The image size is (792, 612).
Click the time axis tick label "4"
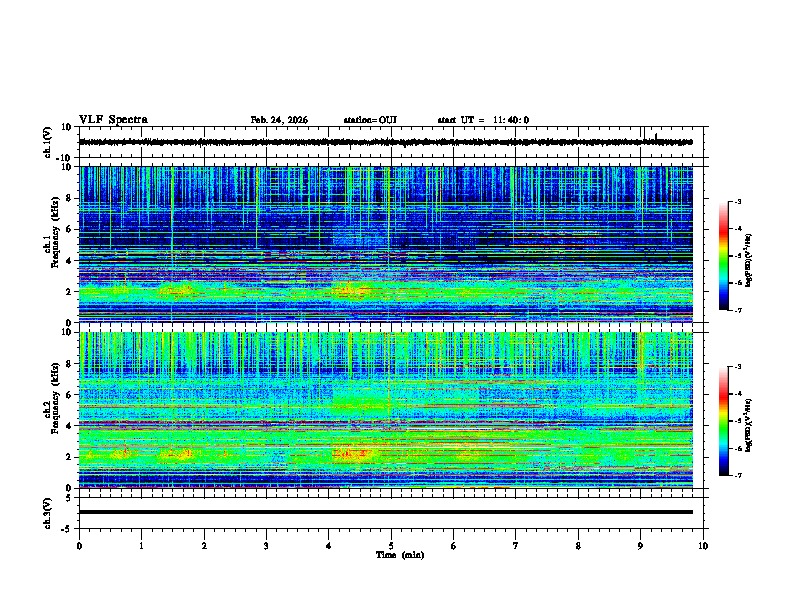pyautogui.click(x=329, y=546)
